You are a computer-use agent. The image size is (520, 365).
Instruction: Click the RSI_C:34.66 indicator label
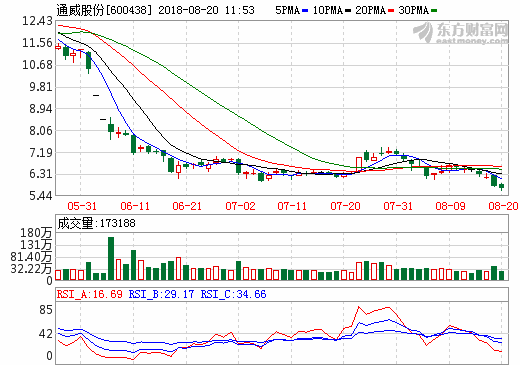[233, 294]
